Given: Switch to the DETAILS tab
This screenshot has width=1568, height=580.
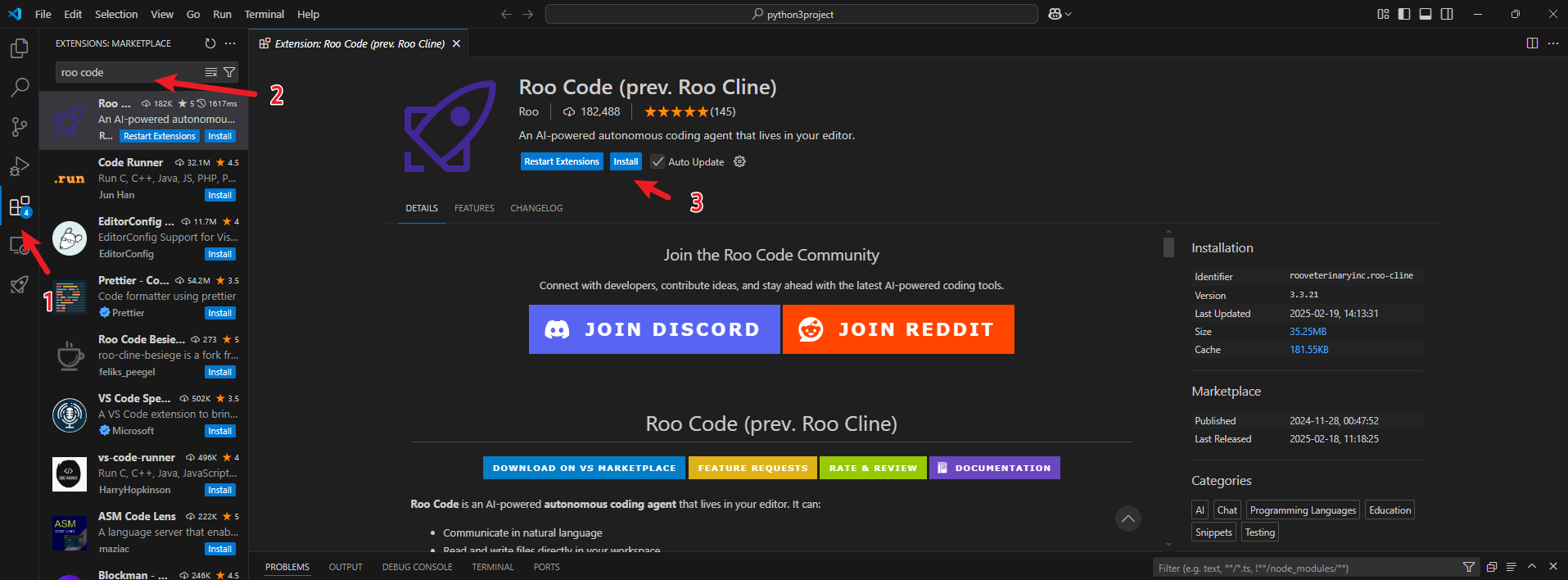Looking at the screenshot, I should coord(422,208).
